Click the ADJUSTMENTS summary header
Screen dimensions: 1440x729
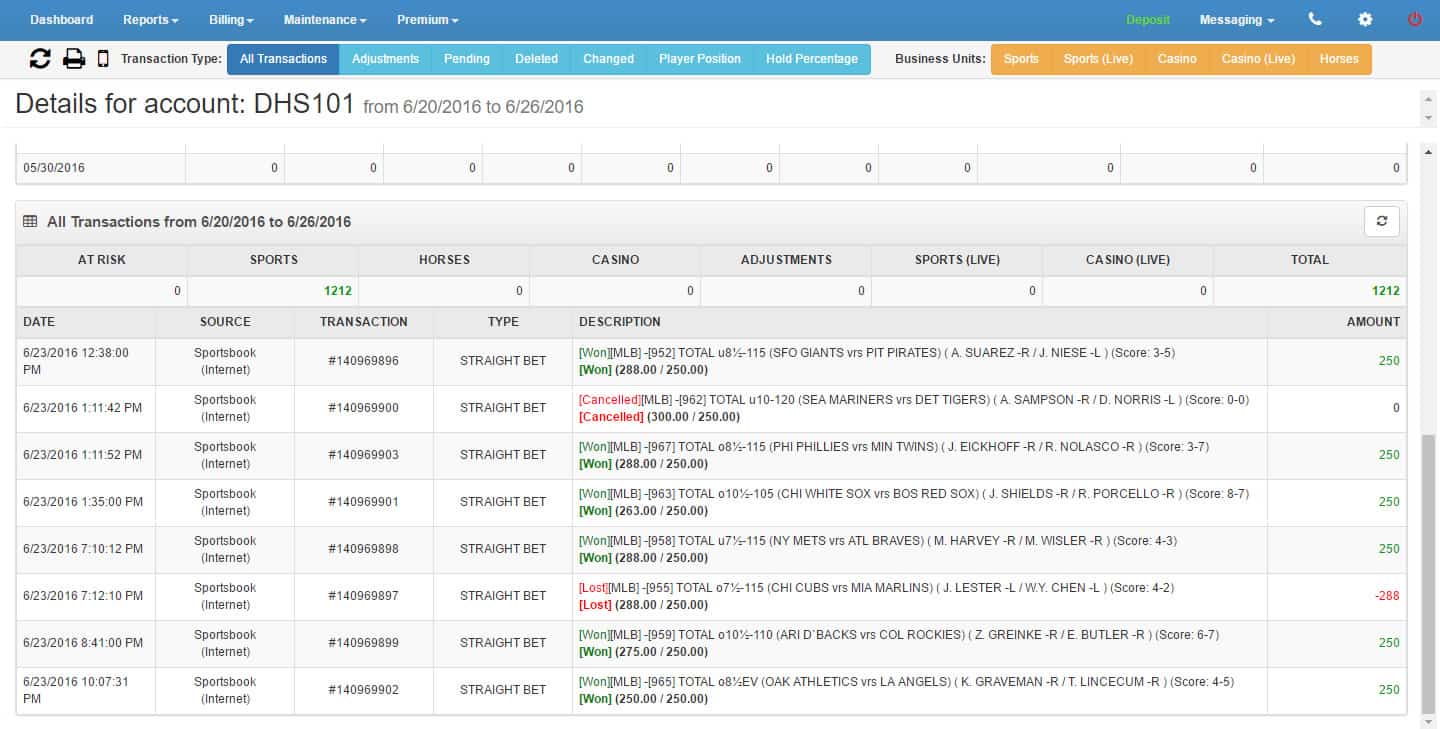786,260
